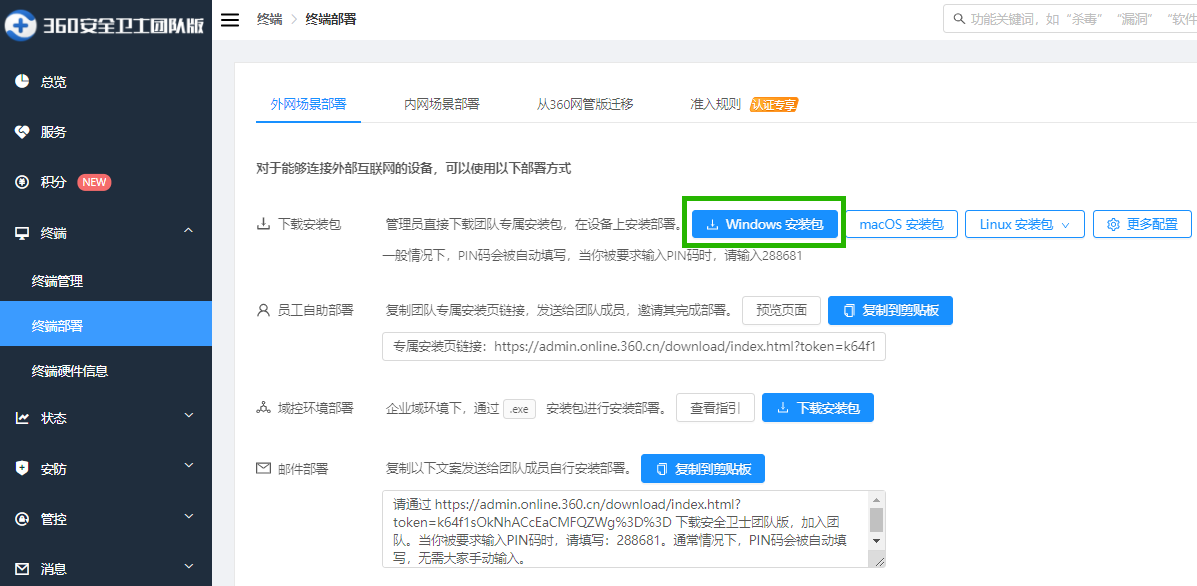Click the 360安全卫士团队版 logo
The image size is (1197, 586).
pos(105,24)
